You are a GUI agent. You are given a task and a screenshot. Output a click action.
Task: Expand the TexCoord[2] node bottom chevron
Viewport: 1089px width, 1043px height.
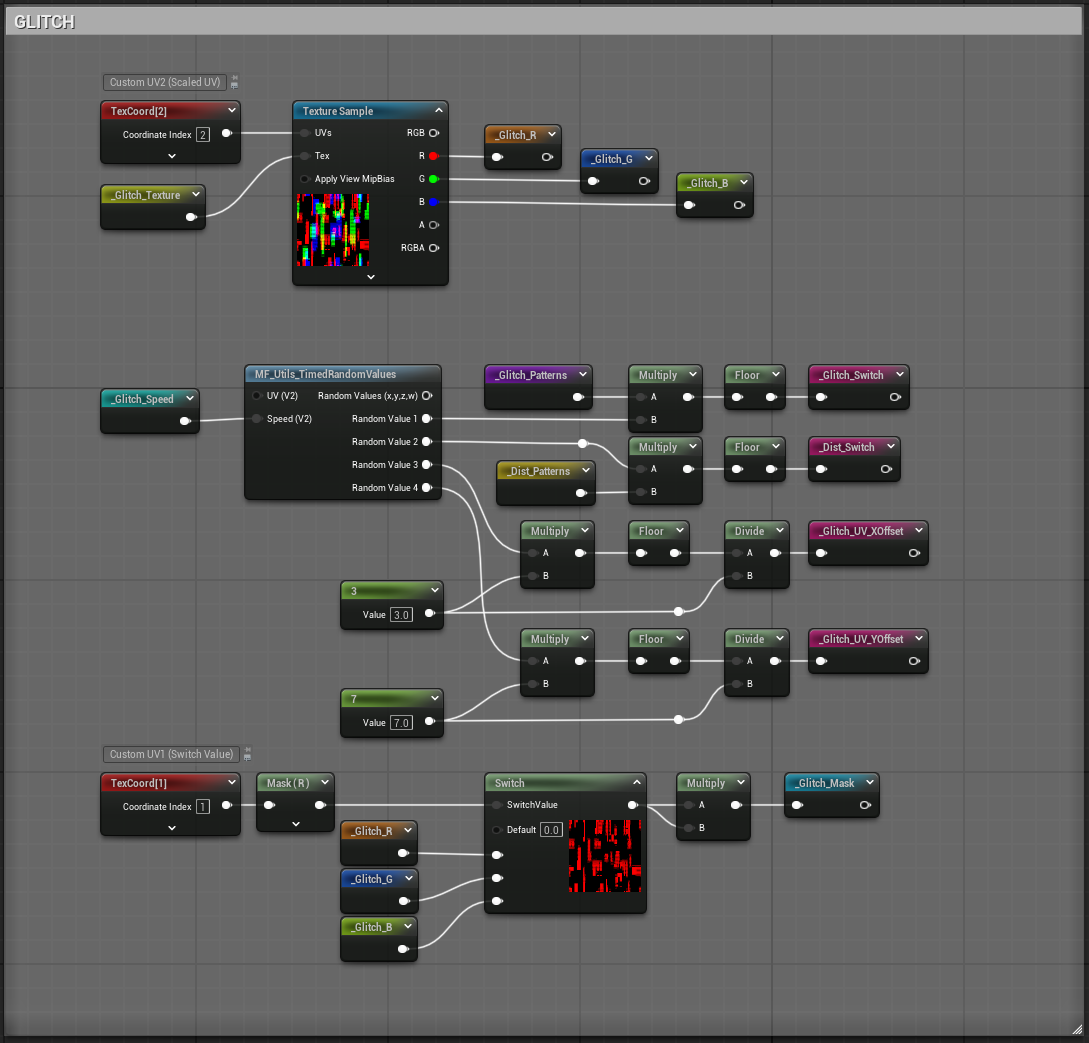(172, 156)
